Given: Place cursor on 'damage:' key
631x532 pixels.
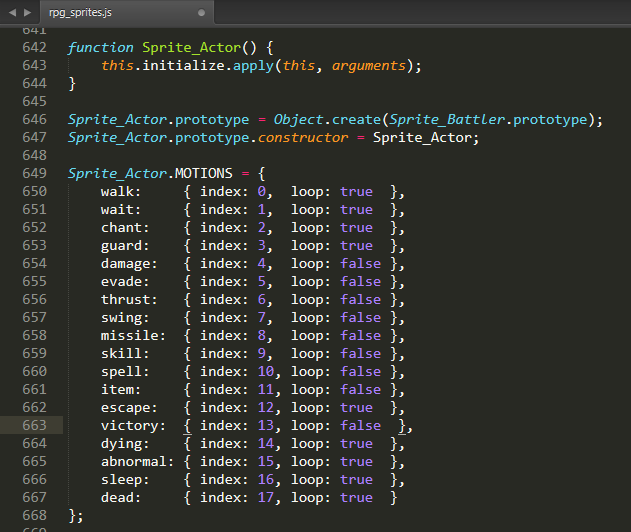Looking at the screenshot, I should point(129,264).
